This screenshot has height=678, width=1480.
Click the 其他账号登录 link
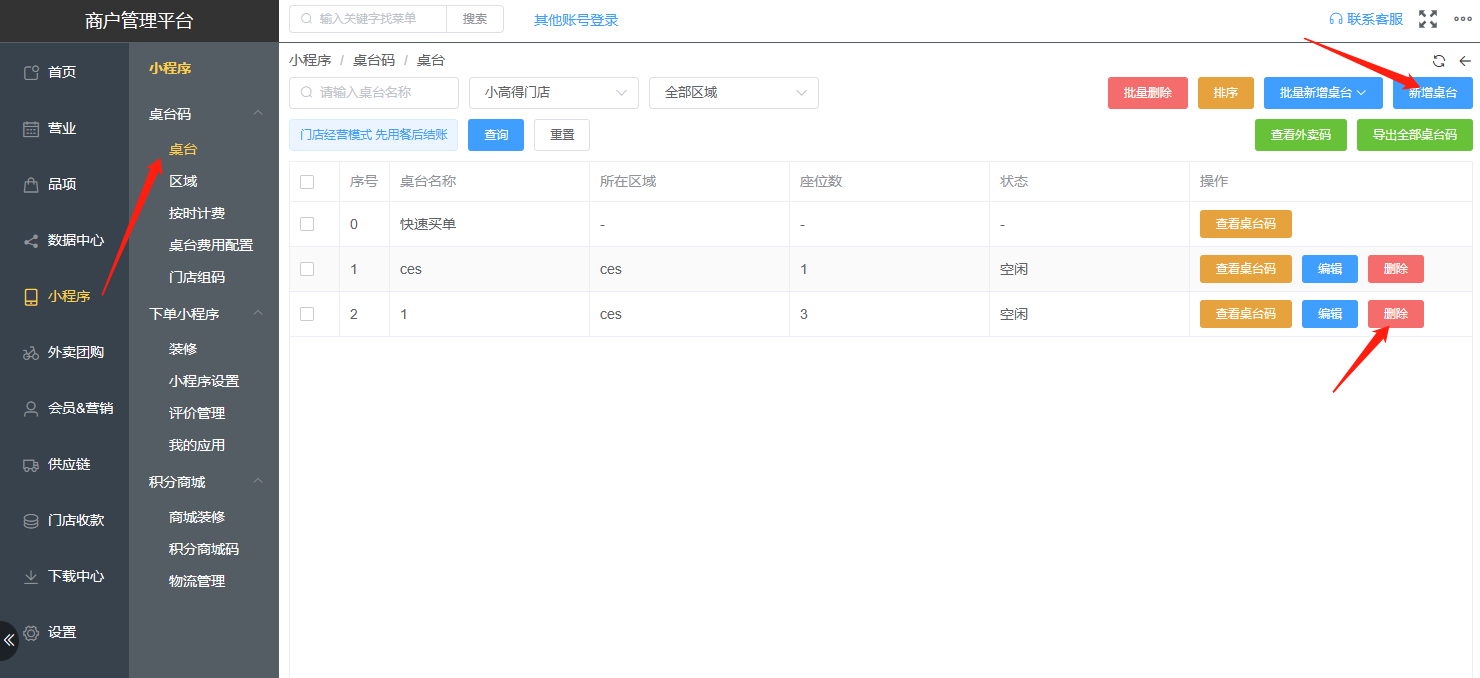click(576, 20)
